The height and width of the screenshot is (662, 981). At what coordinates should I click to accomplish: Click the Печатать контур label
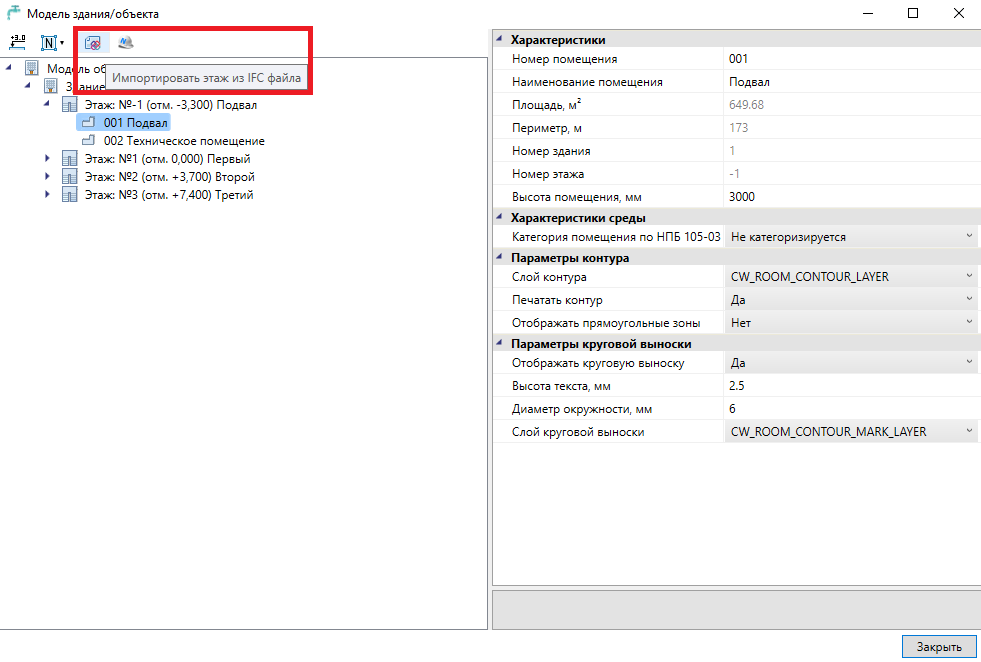click(557, 300)
